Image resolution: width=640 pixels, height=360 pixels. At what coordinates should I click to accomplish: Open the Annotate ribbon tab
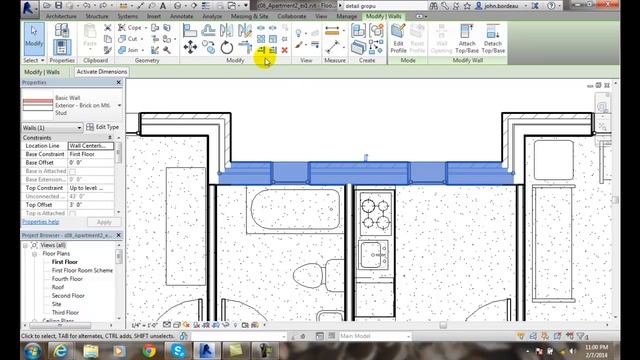(181, 16)
